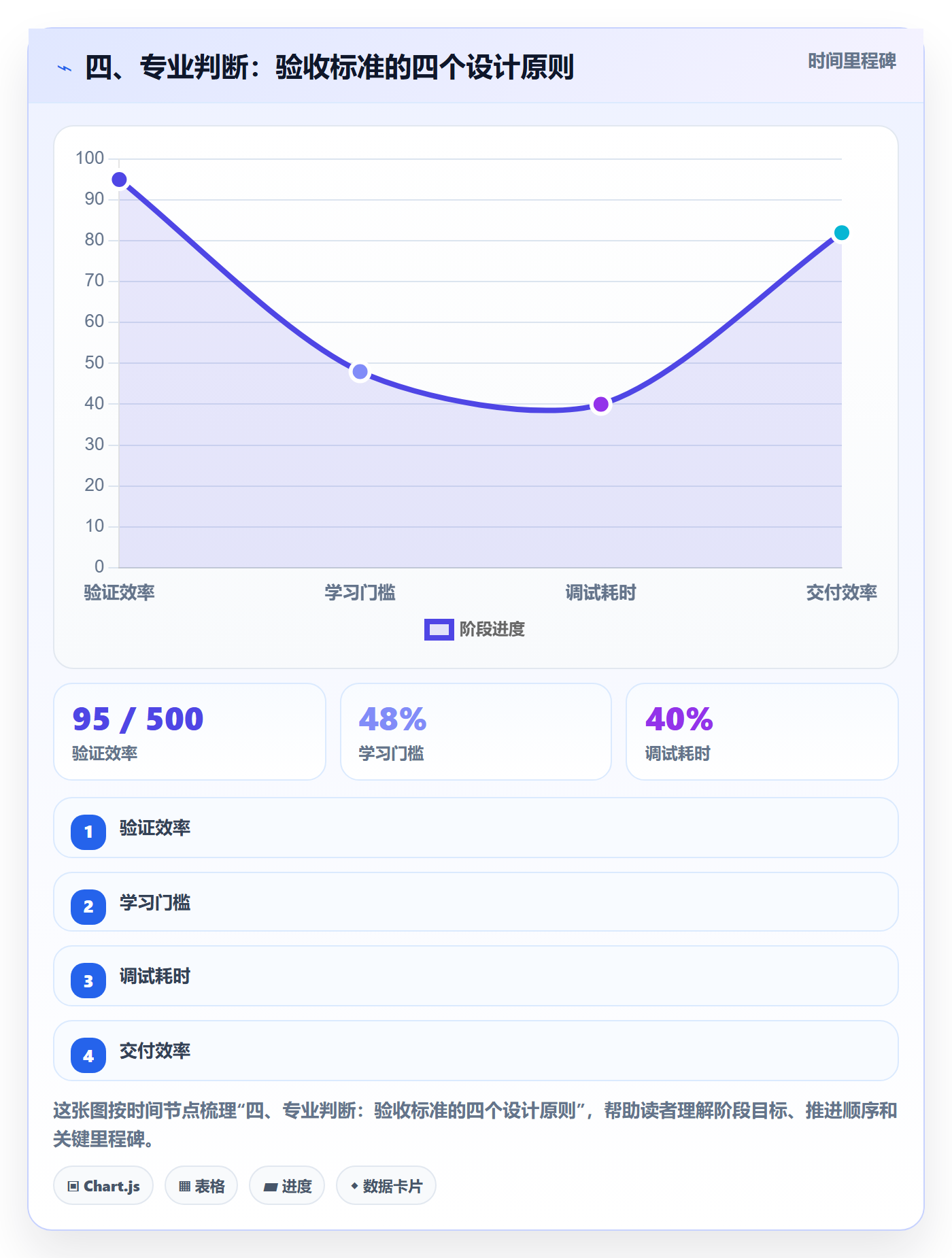This screenshot has height=1258, width=952.
Task: Click the 学习门槛 data point on the chart
Action: pos(360,372)
